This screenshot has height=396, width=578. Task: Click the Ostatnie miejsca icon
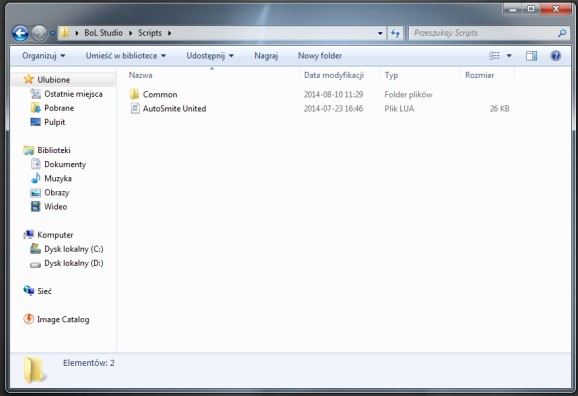click(x=35, y=94)
